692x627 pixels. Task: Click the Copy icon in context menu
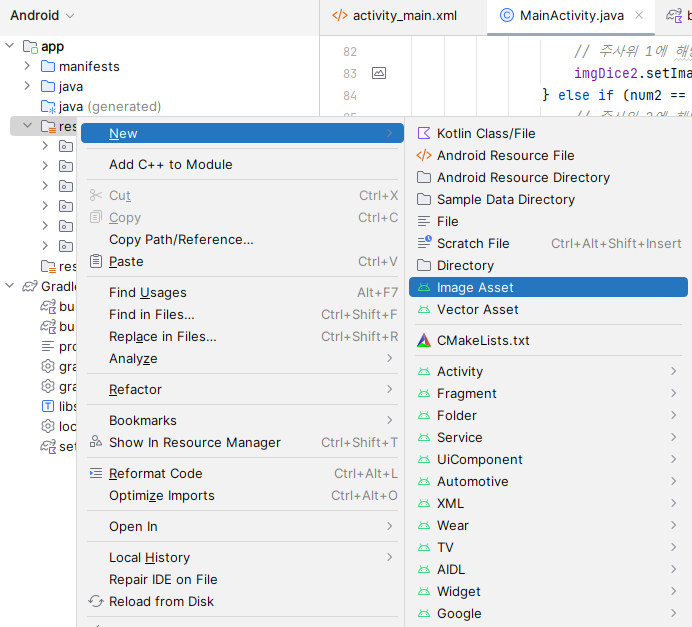96,217
